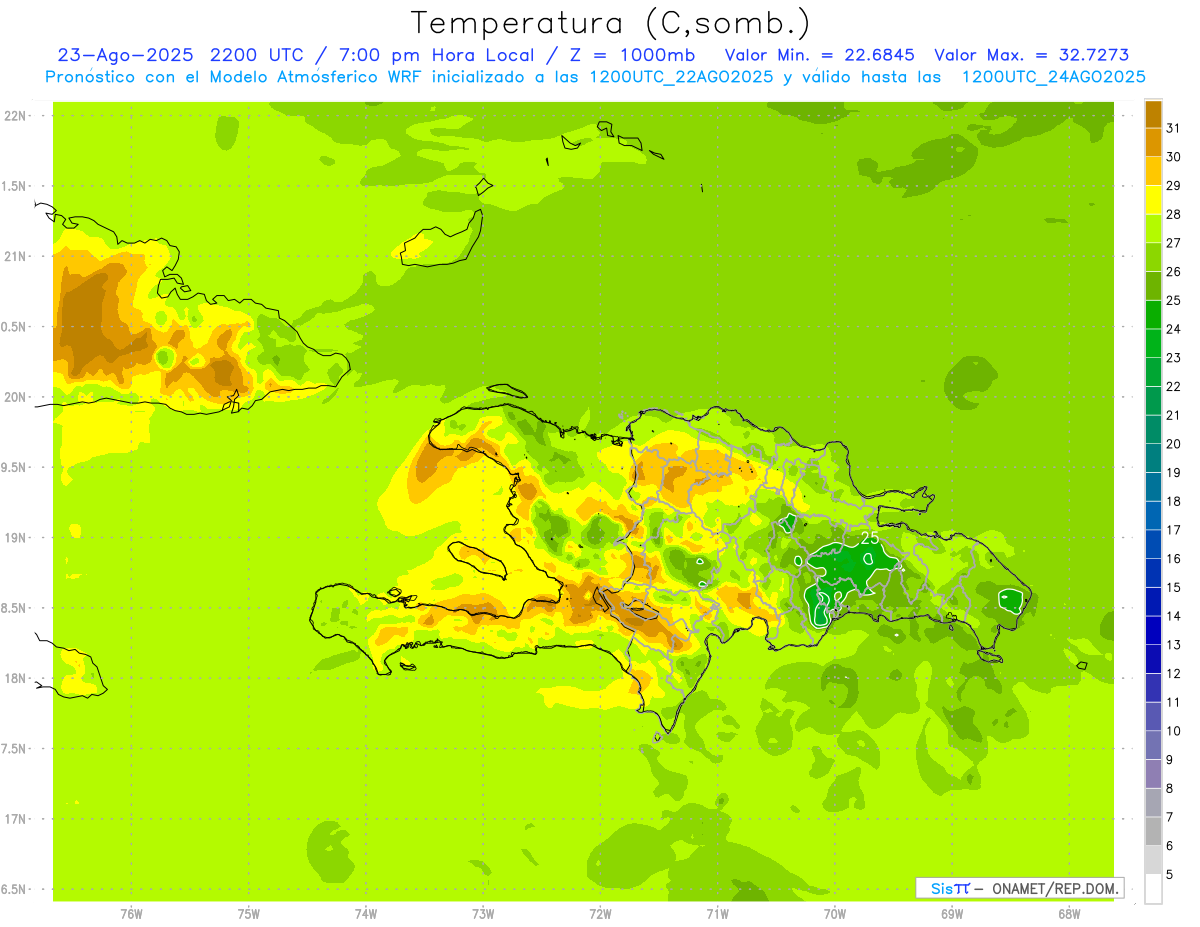Pick the blue swatch between 16 and 17

click(x=1153, y=544)
